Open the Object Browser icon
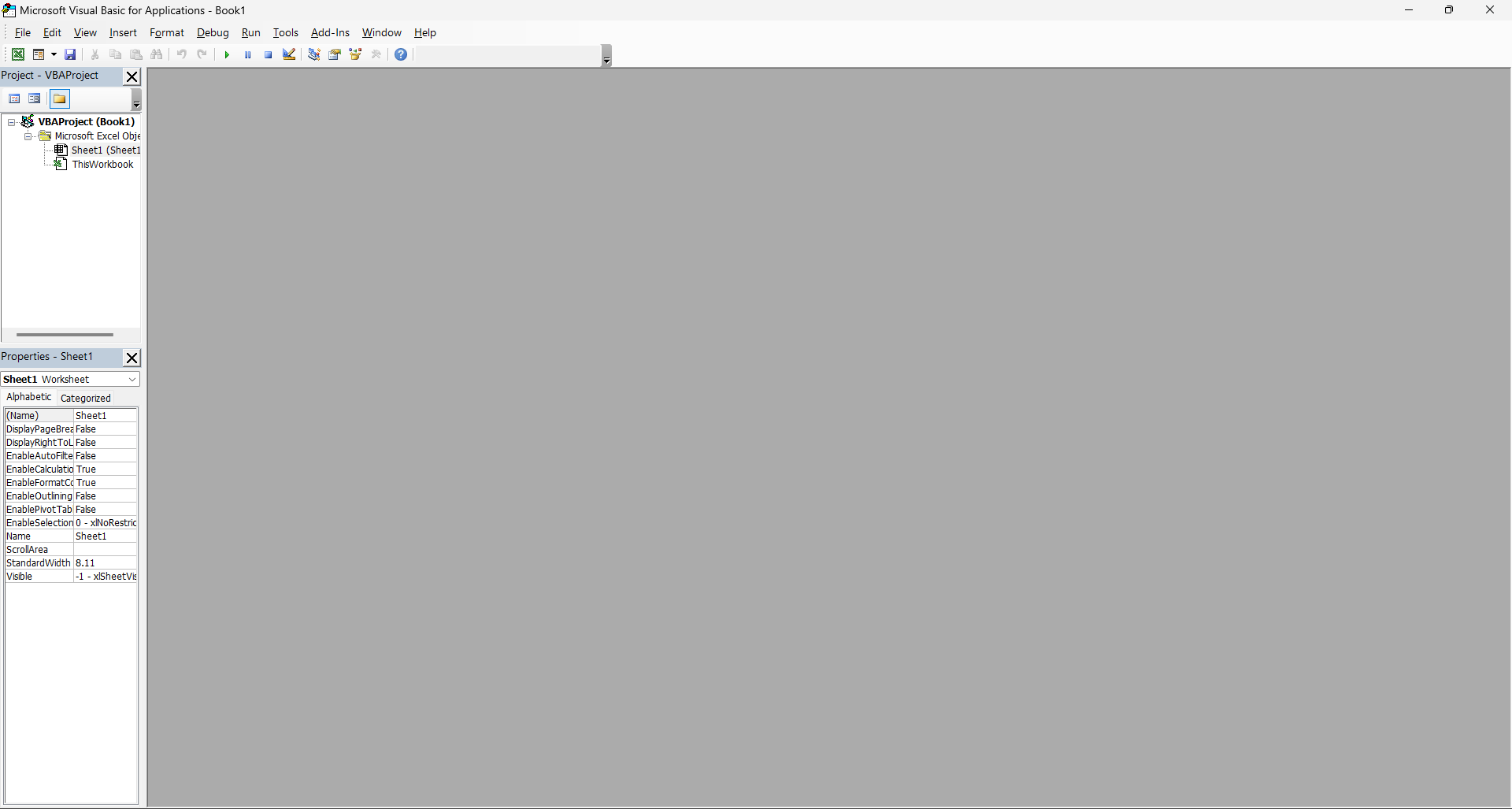The height and width of the screenshot is (809, 1512). (355, 54)
